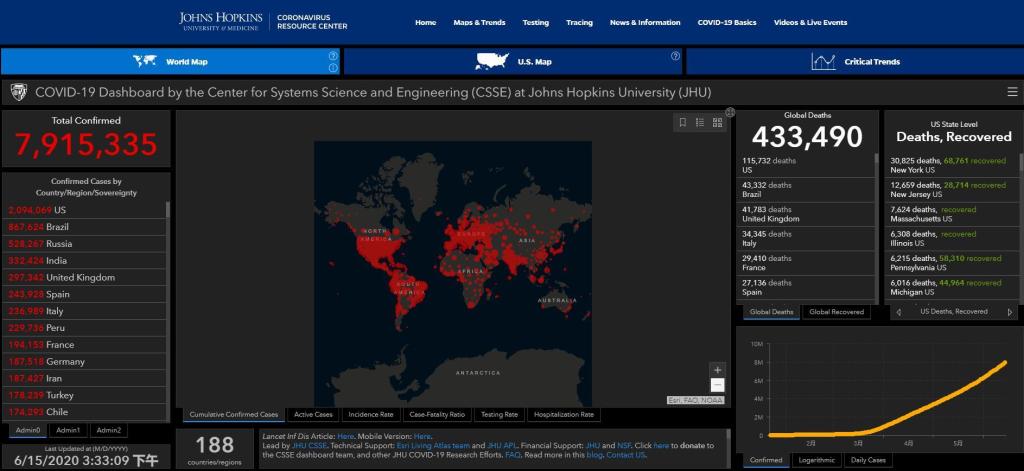Select US row in confirmed cases list
1024x471 pixels.
point(86,210)
